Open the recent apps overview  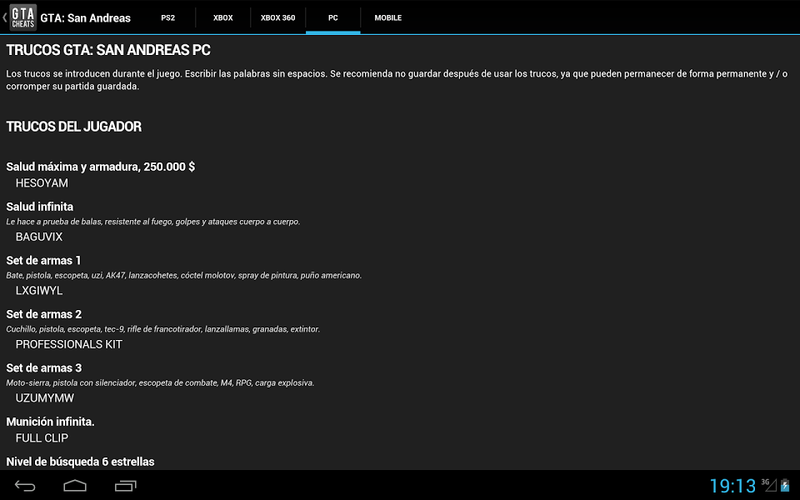[126, 486]
